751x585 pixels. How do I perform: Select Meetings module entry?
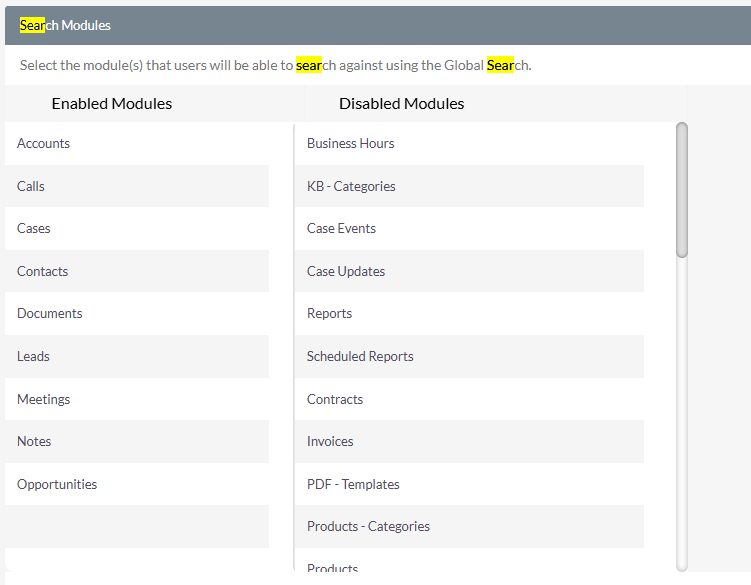click(137, 399)
